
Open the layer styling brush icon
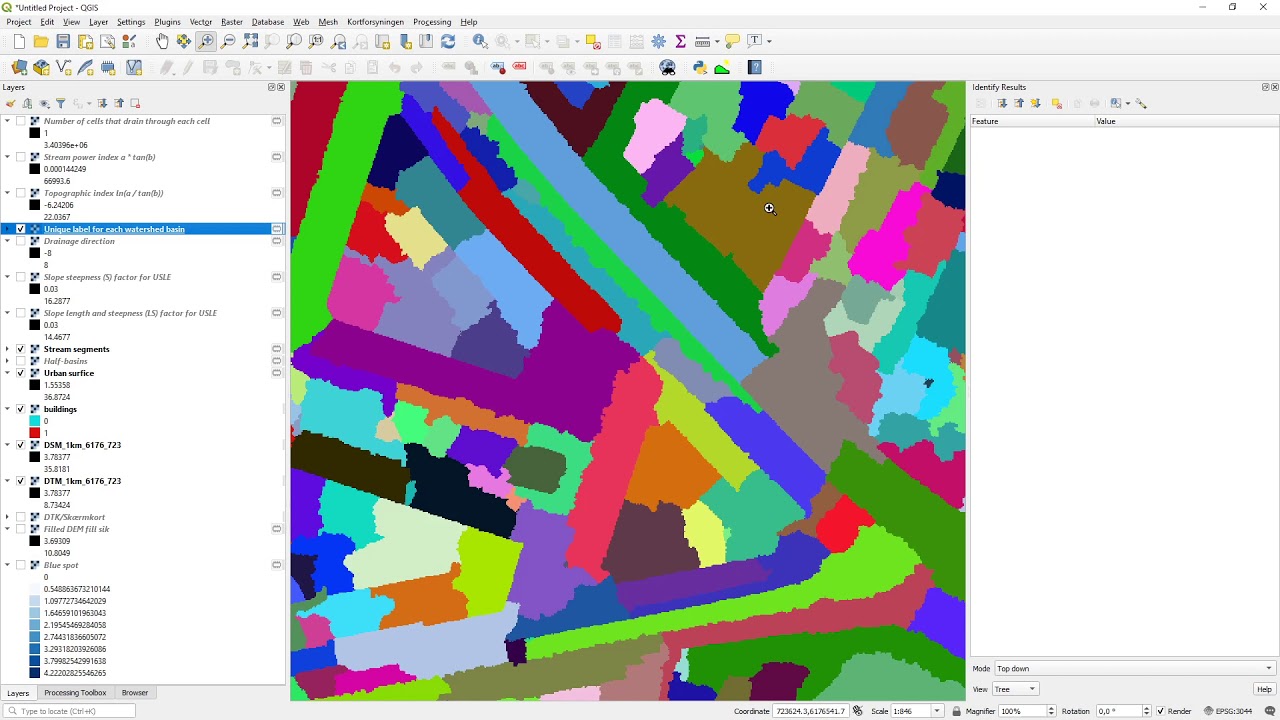pyautogui.click(x=11, y=103)
